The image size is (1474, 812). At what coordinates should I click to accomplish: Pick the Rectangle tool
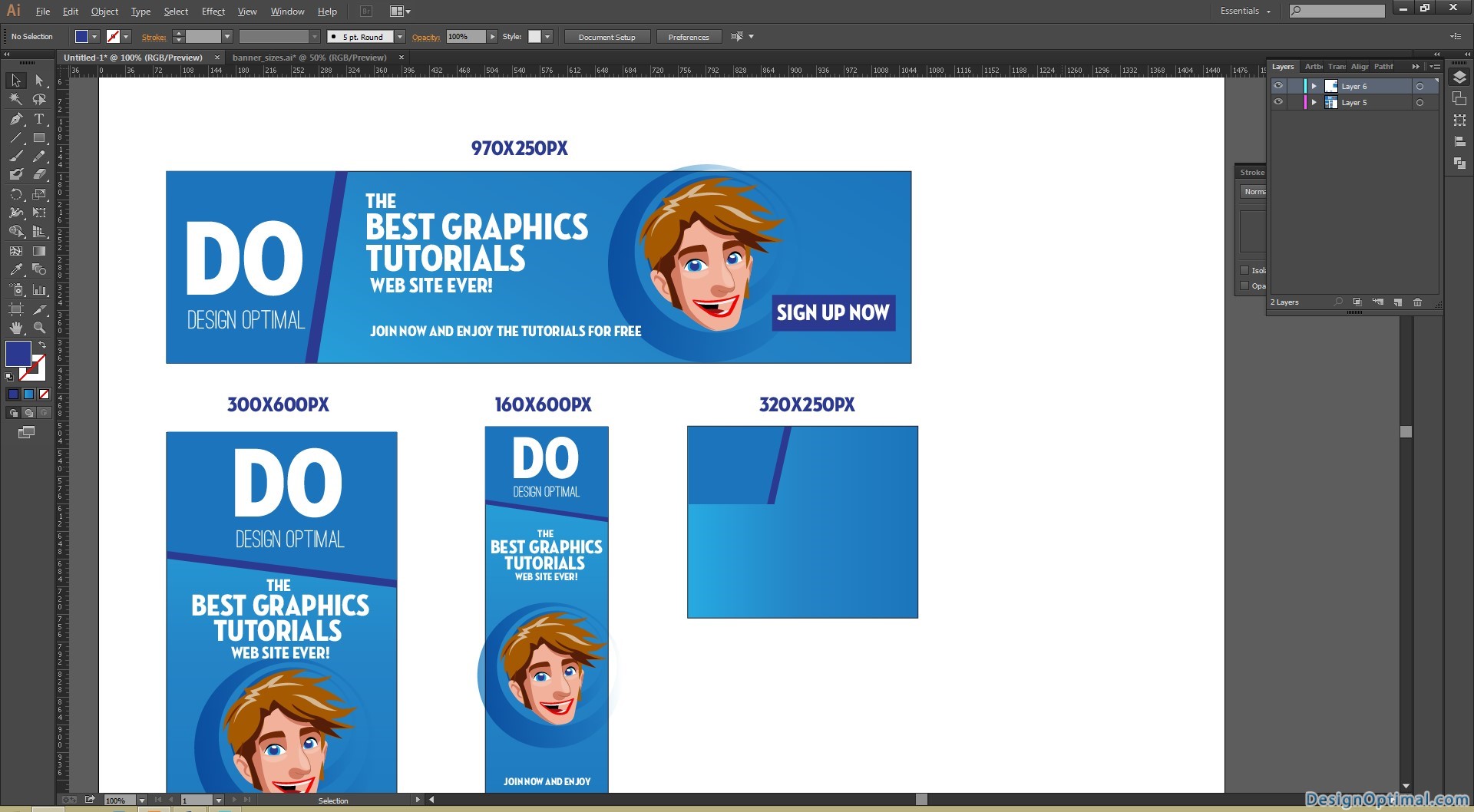pos(39,138)
